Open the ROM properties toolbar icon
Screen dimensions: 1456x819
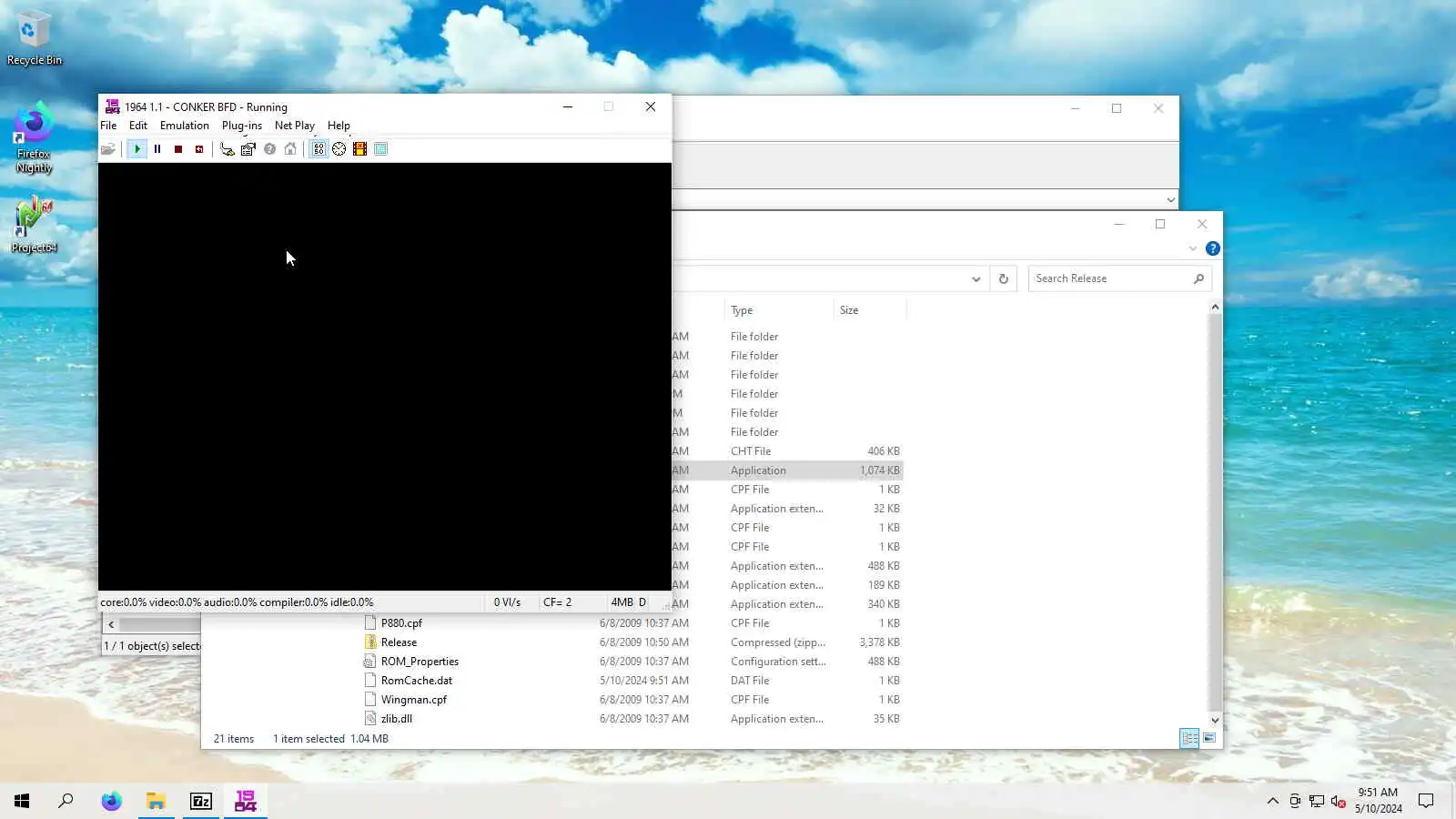[248, 149]
